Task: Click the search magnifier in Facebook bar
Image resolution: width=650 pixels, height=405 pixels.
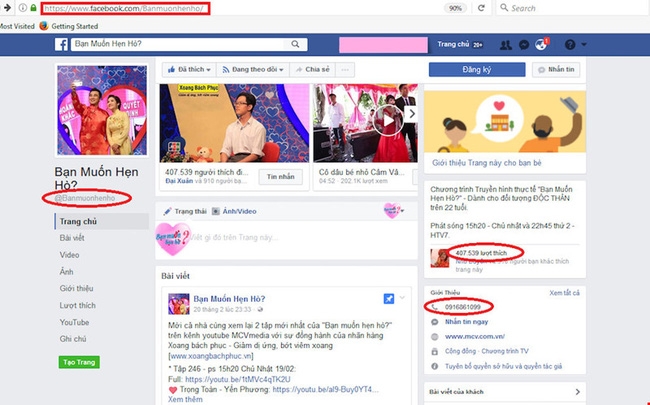Action: click(x=295, y=44)
